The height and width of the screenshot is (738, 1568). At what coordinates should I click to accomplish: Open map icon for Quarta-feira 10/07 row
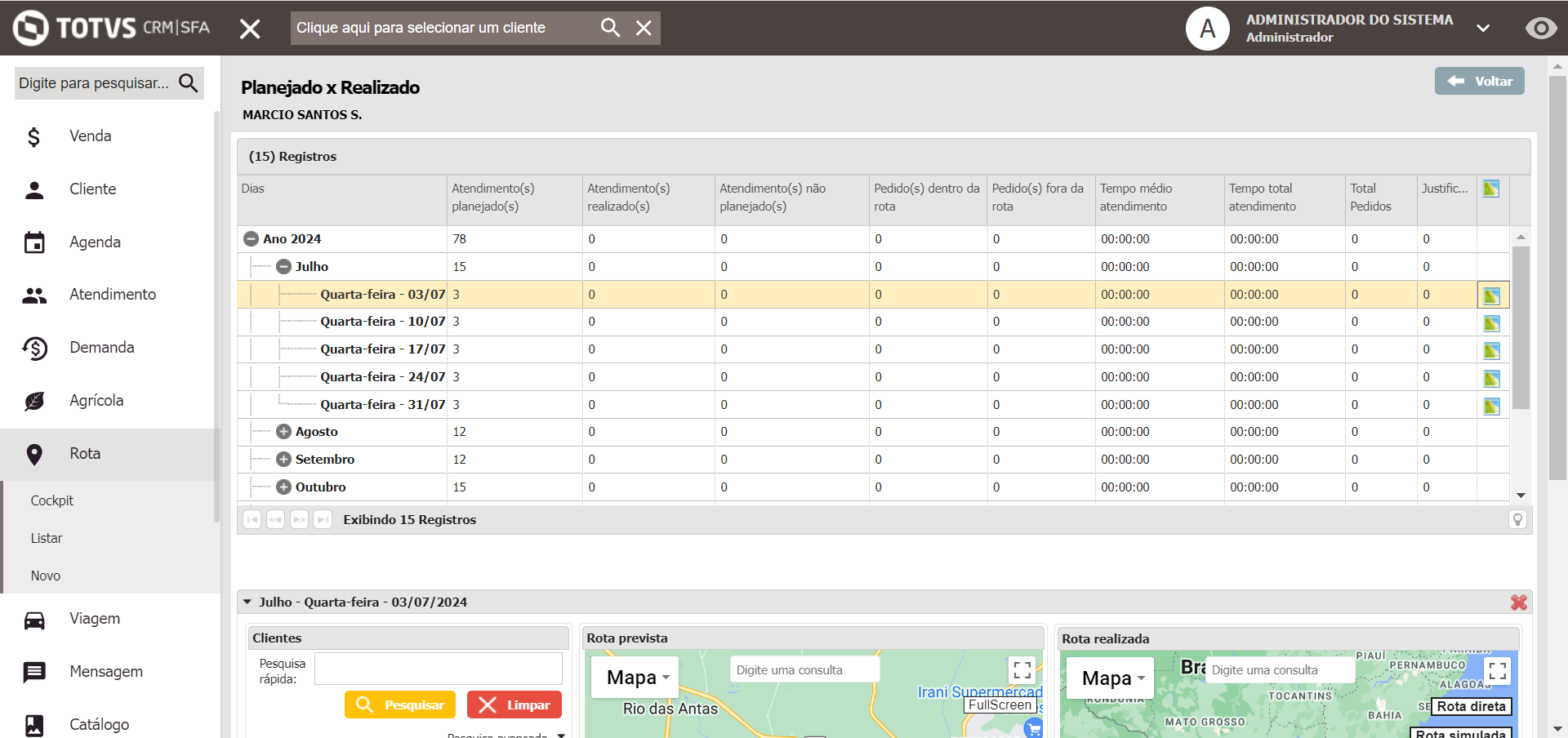(x=1492, y=323)
